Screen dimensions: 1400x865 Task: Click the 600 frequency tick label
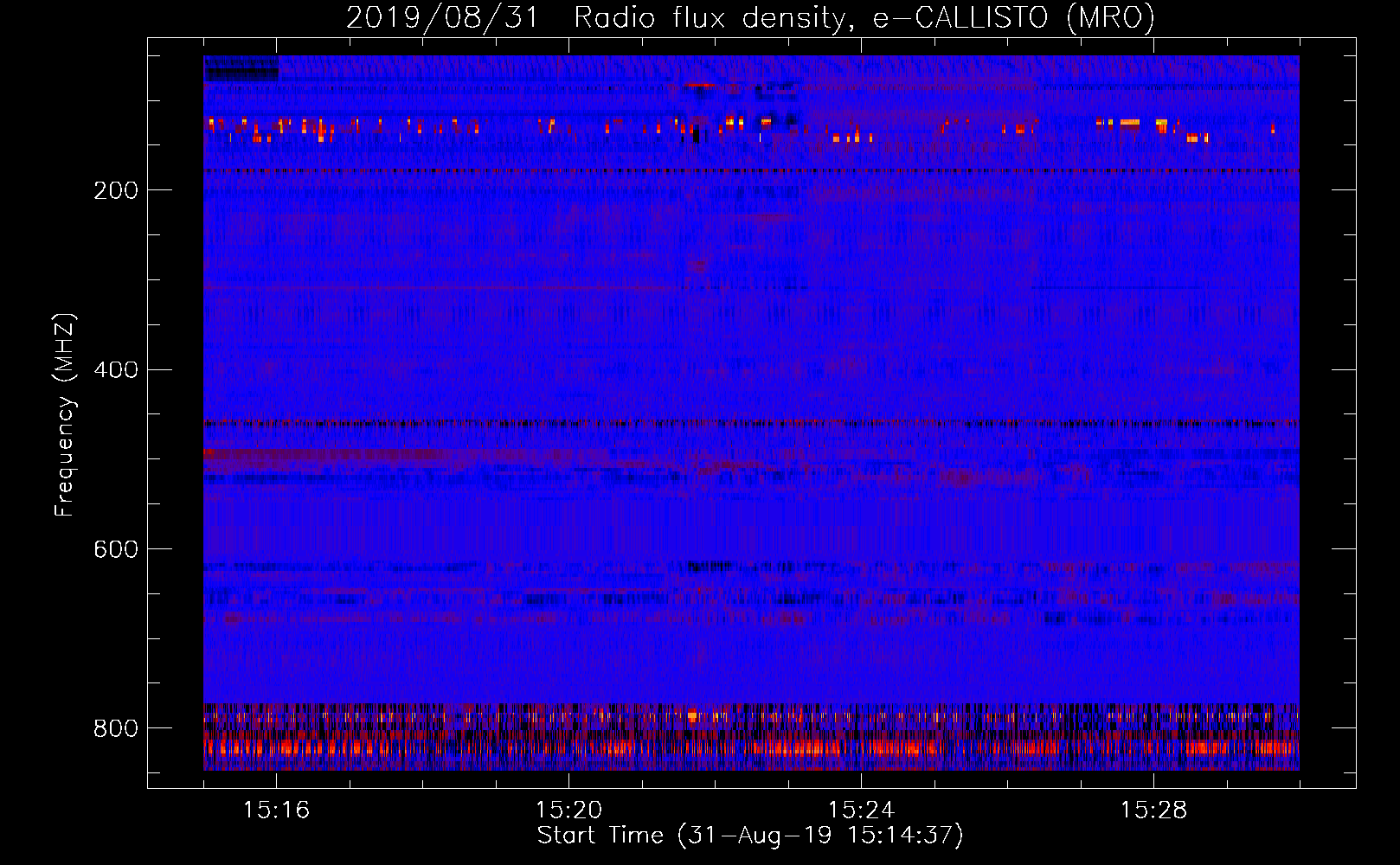(116, 550)
